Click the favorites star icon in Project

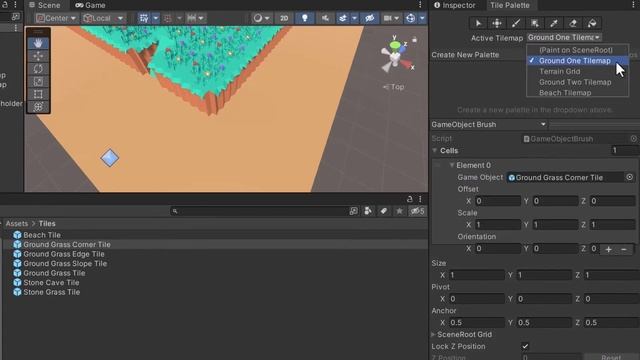(x=399, y=211)
